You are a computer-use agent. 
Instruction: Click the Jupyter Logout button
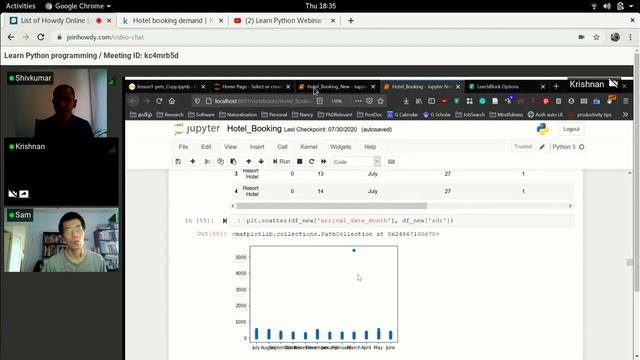571,129
